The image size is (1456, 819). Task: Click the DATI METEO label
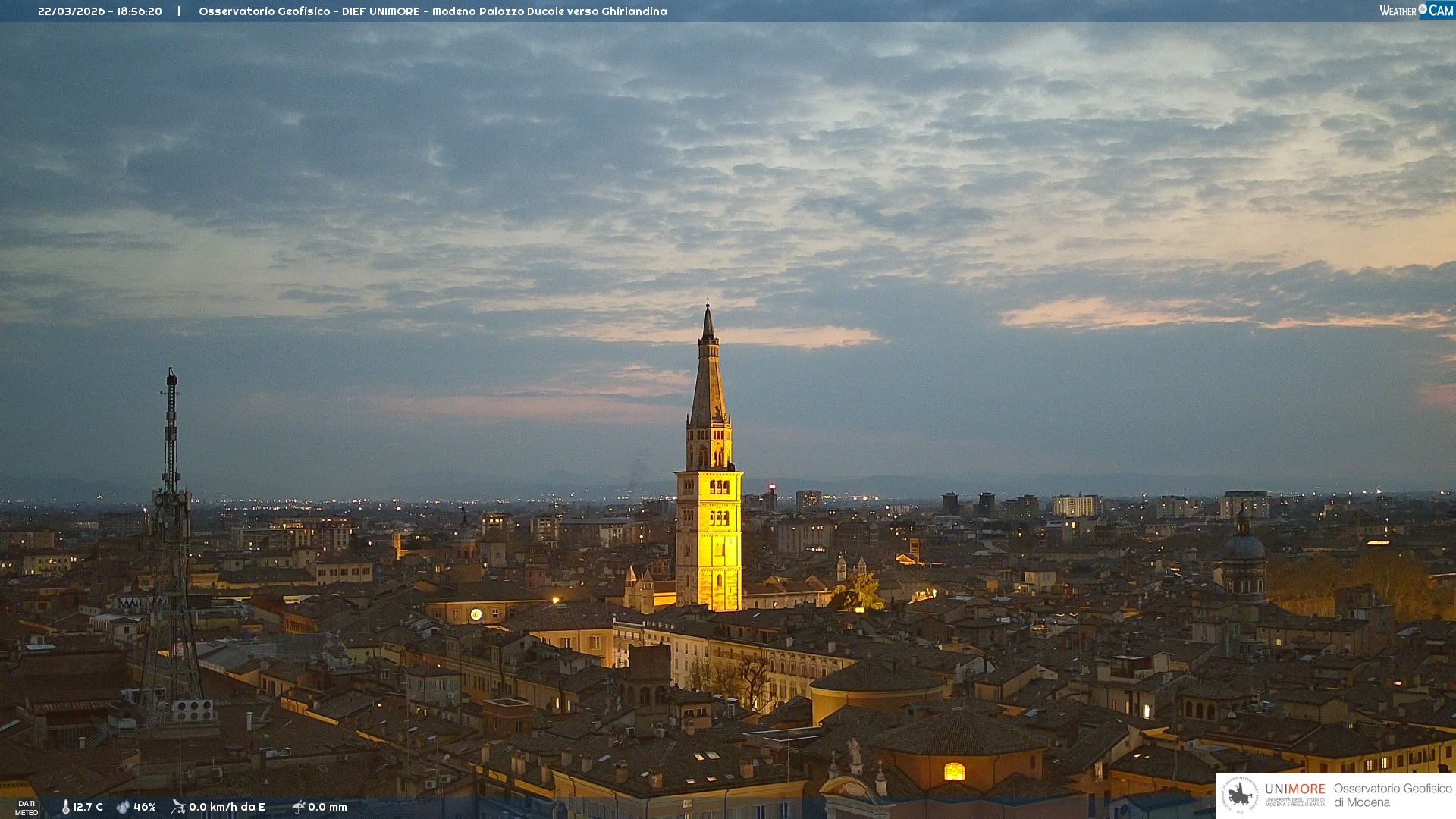point(27,808)
